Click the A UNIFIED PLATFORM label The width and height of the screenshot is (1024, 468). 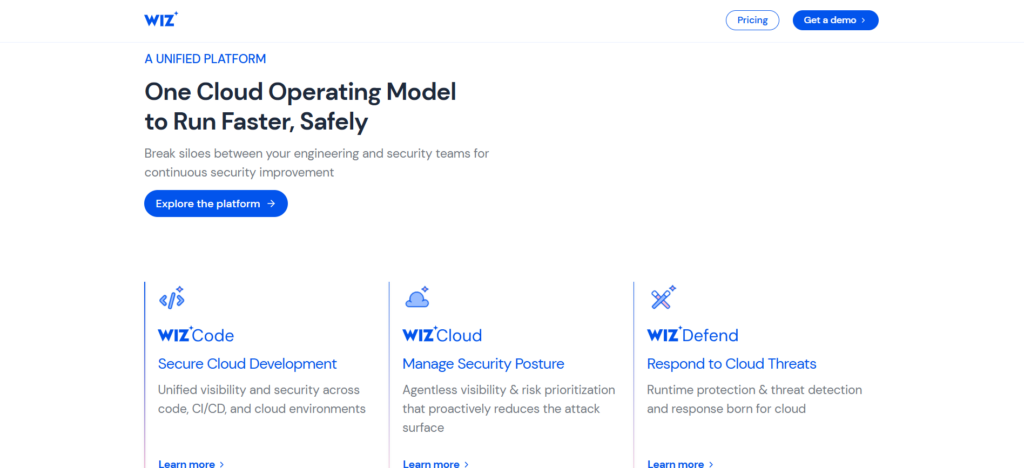coord(205,59)
